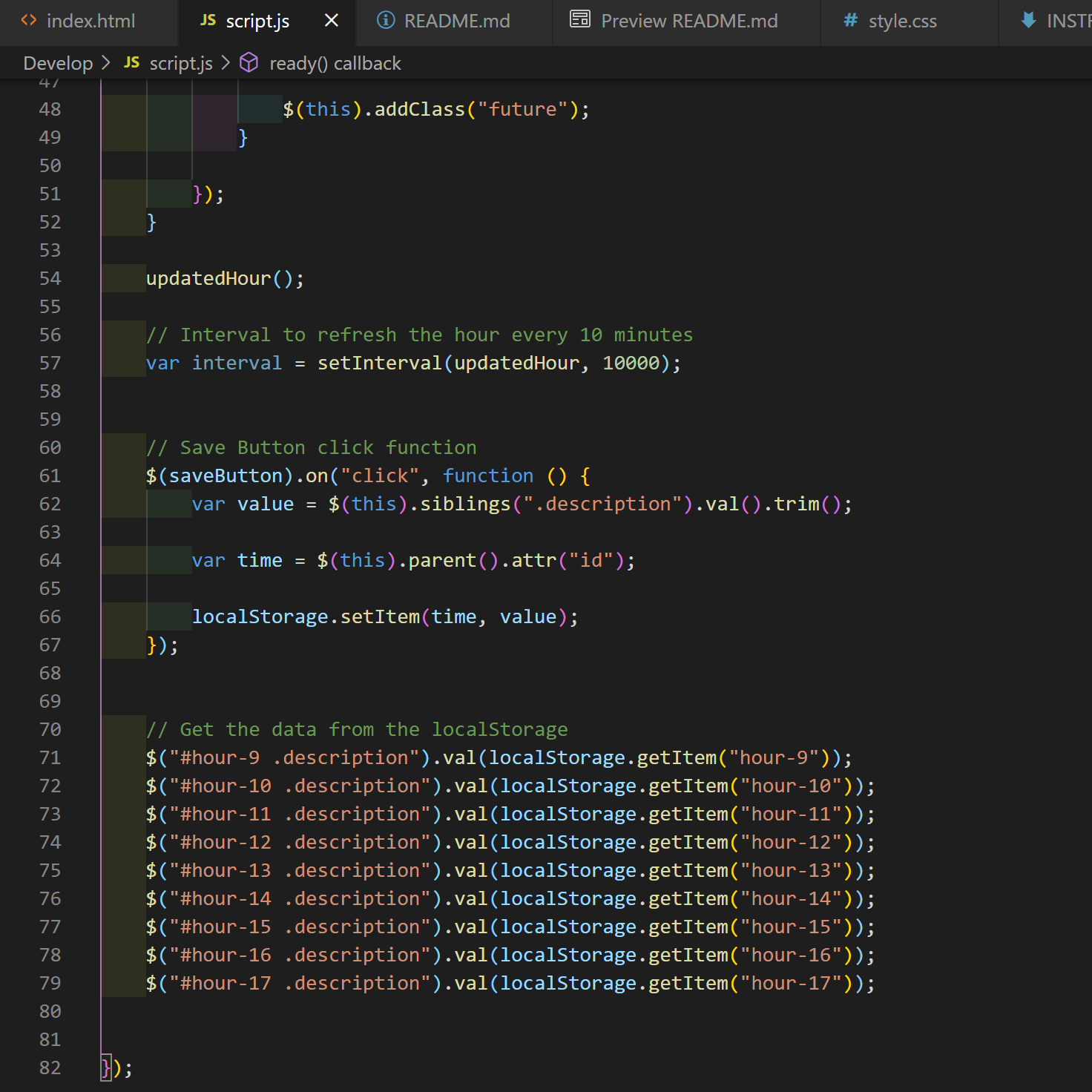Click attr("id") on line 64
The width and height of the screenshot is (1092, 1092).
tap(568, 560)
